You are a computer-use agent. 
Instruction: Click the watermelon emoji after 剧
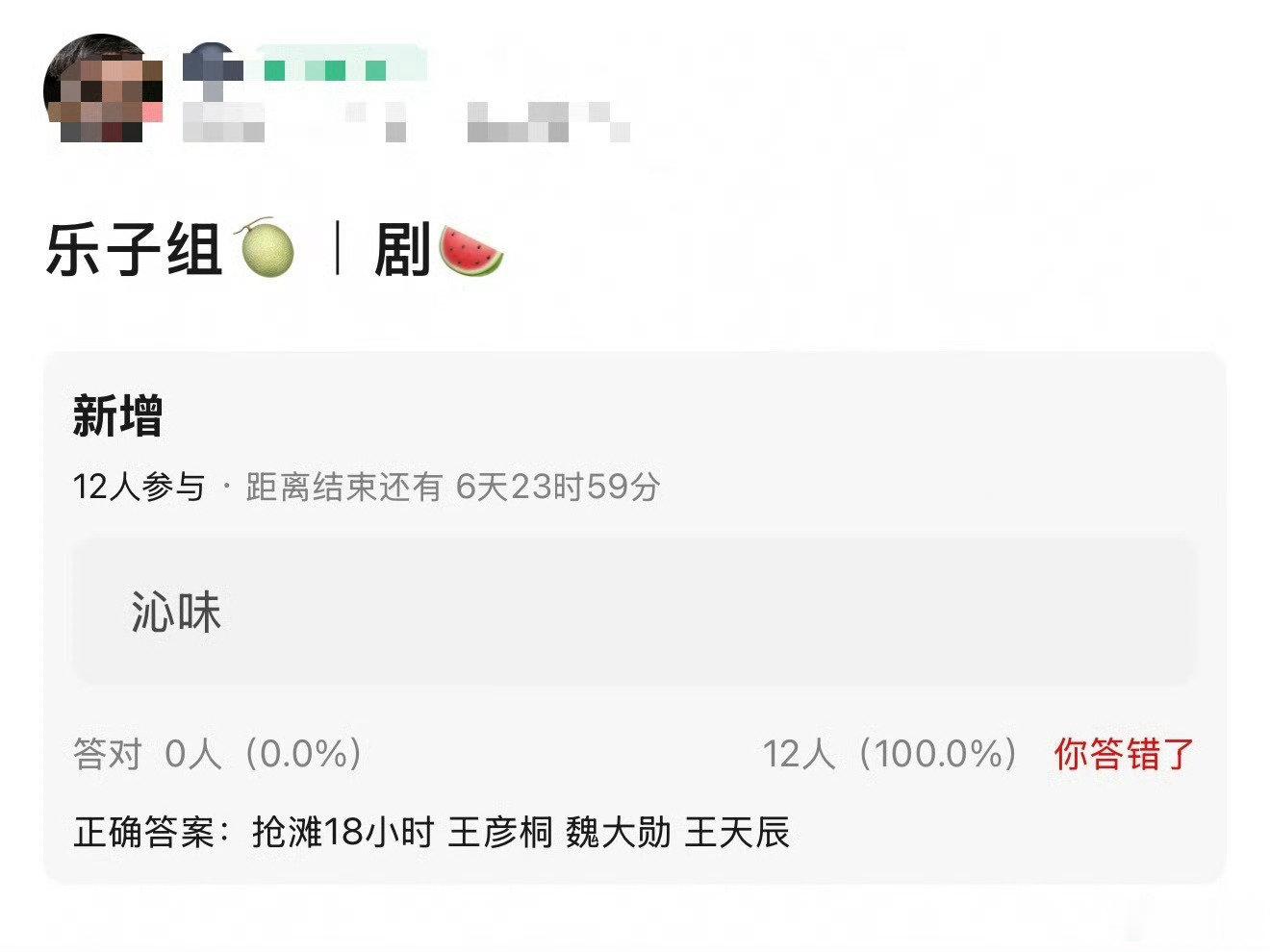pyautogui.click(x=470, y=250)
